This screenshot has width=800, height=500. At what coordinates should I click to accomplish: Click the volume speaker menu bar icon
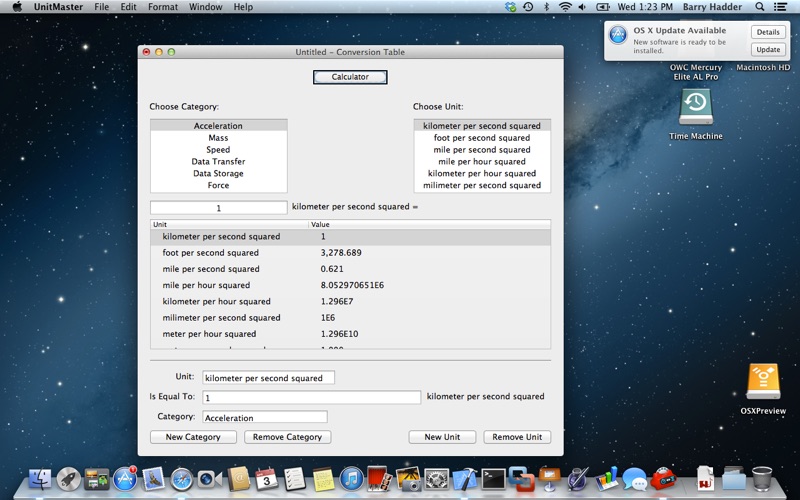(582, 7)
